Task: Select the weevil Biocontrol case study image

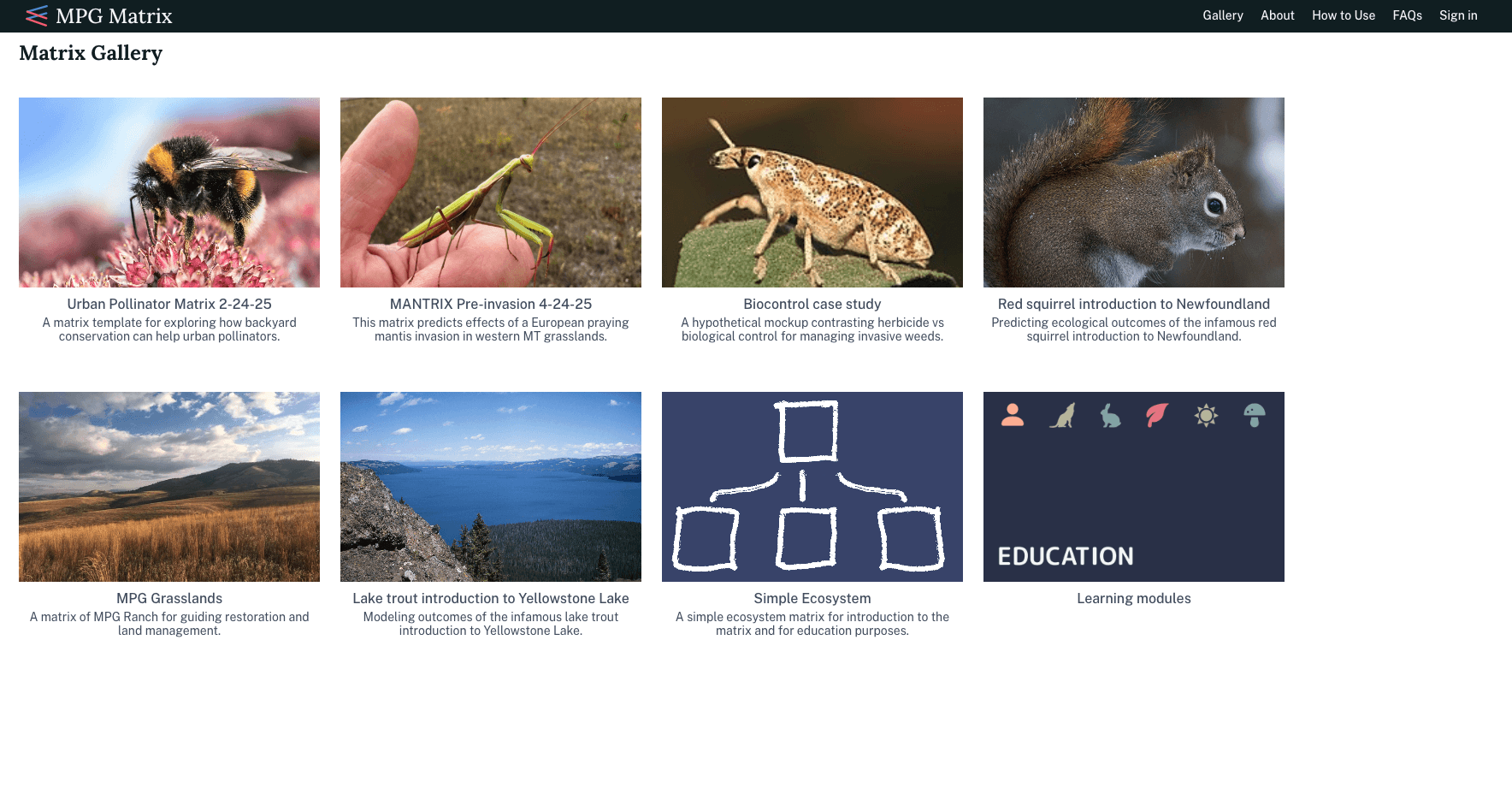Action: tap(812, 193)
